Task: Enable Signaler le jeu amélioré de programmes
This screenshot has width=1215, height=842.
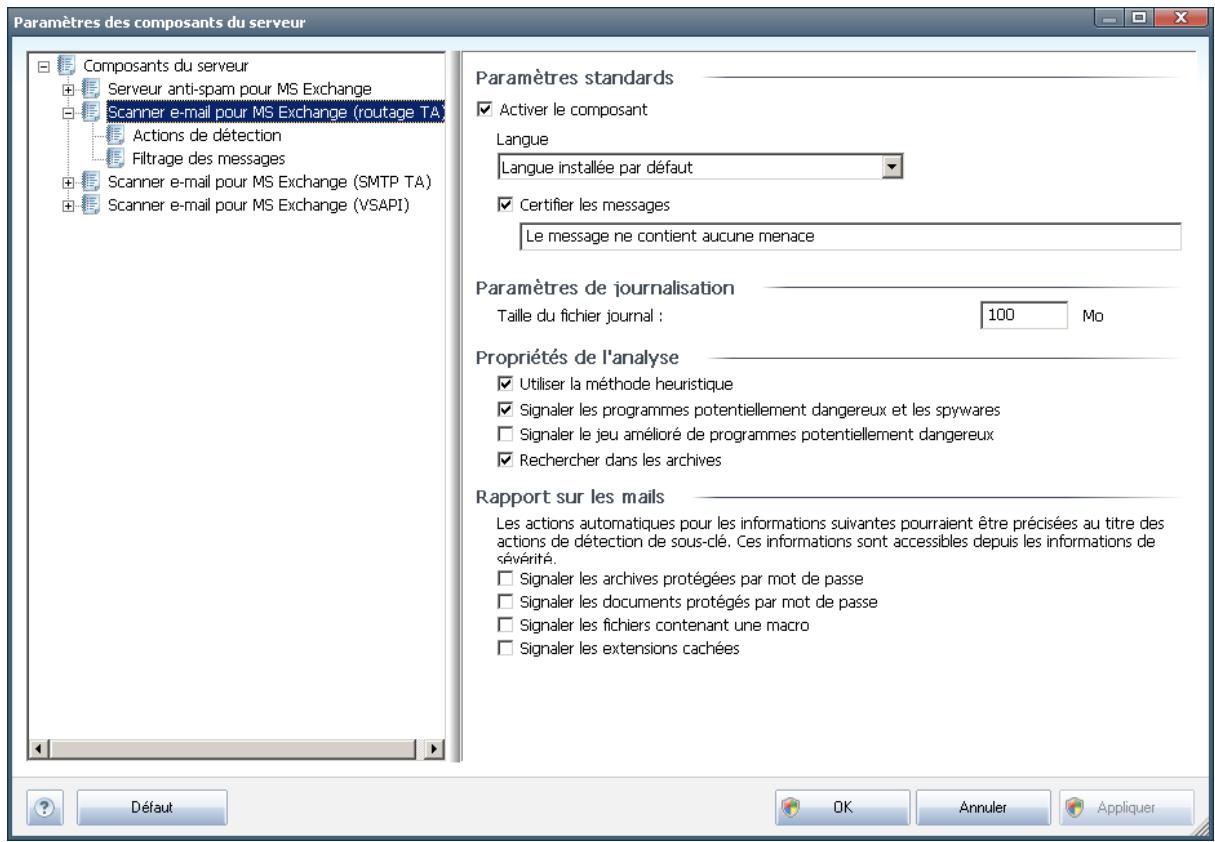Action: click(504, 433)
